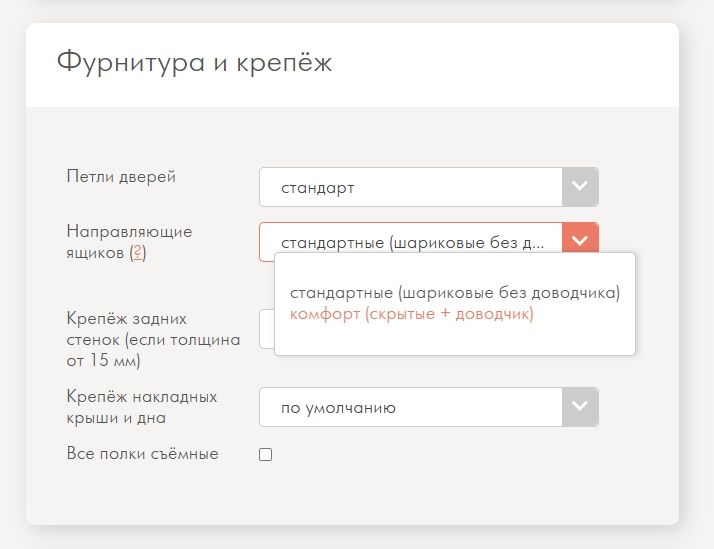
Task: Enable the 'Все полки съёмные' checkbox
Action: point(266,455)
